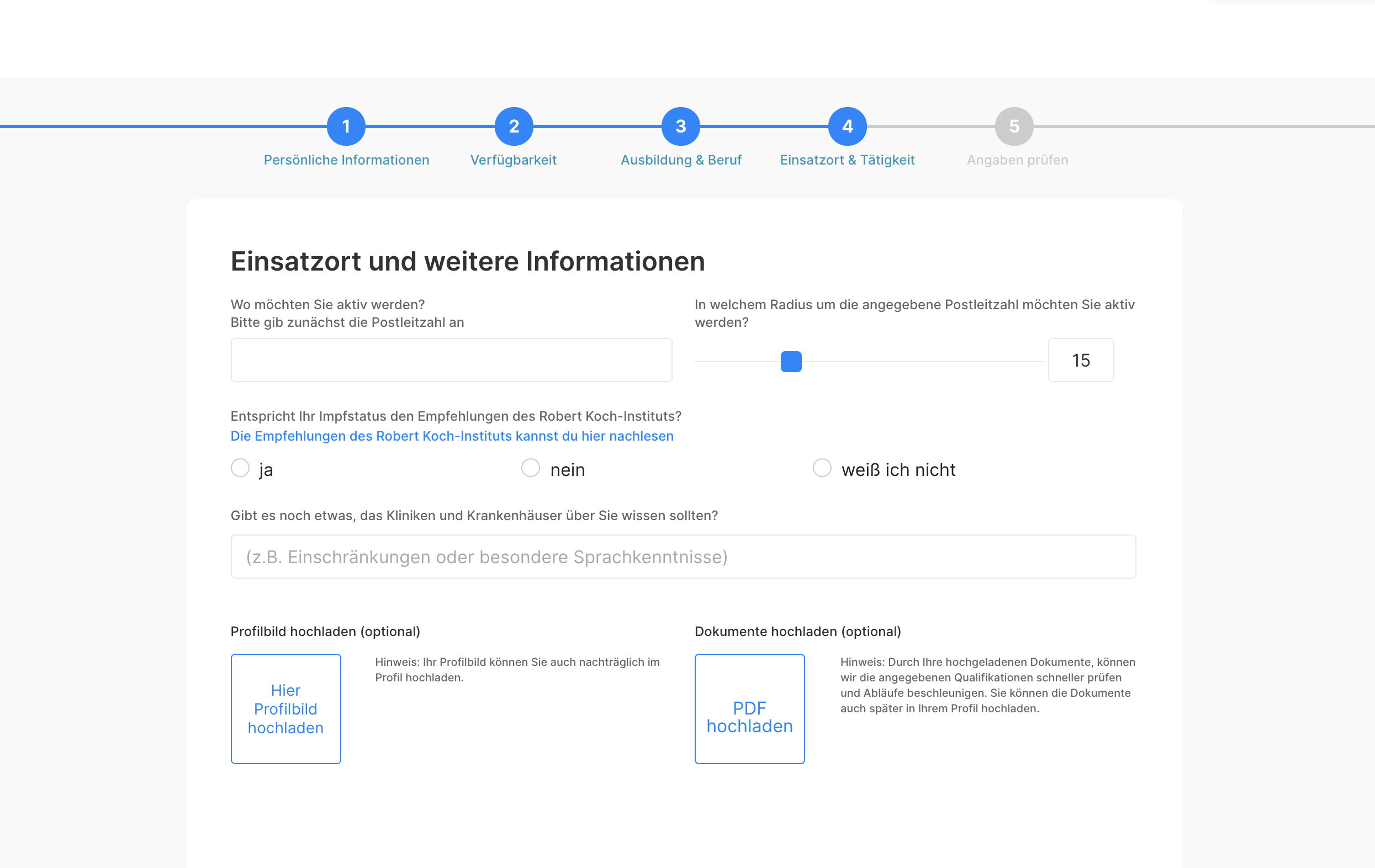Click step 2 circle in progress bar

coord(514,126)
